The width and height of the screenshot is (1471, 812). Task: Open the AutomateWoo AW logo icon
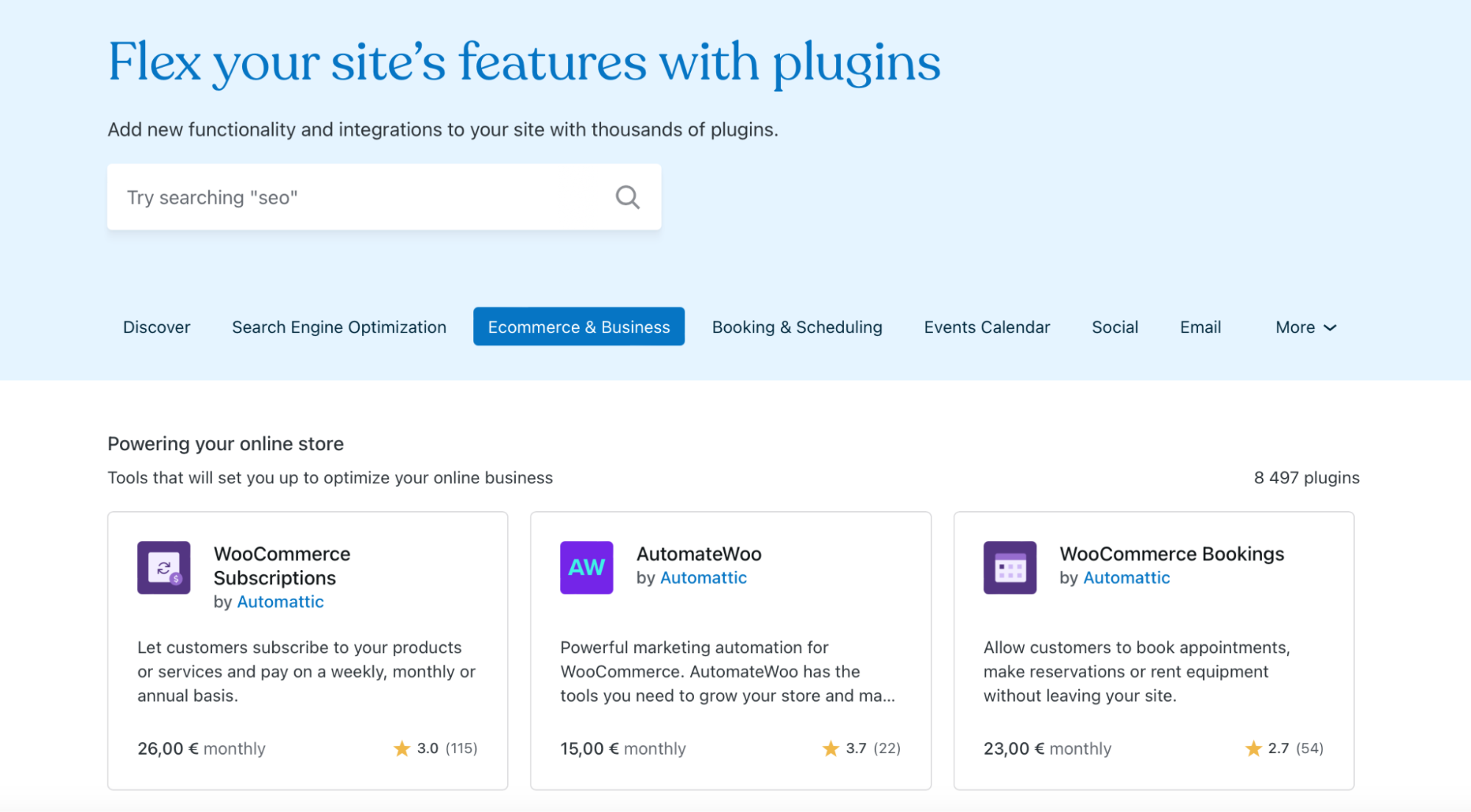tap(586, 568)
